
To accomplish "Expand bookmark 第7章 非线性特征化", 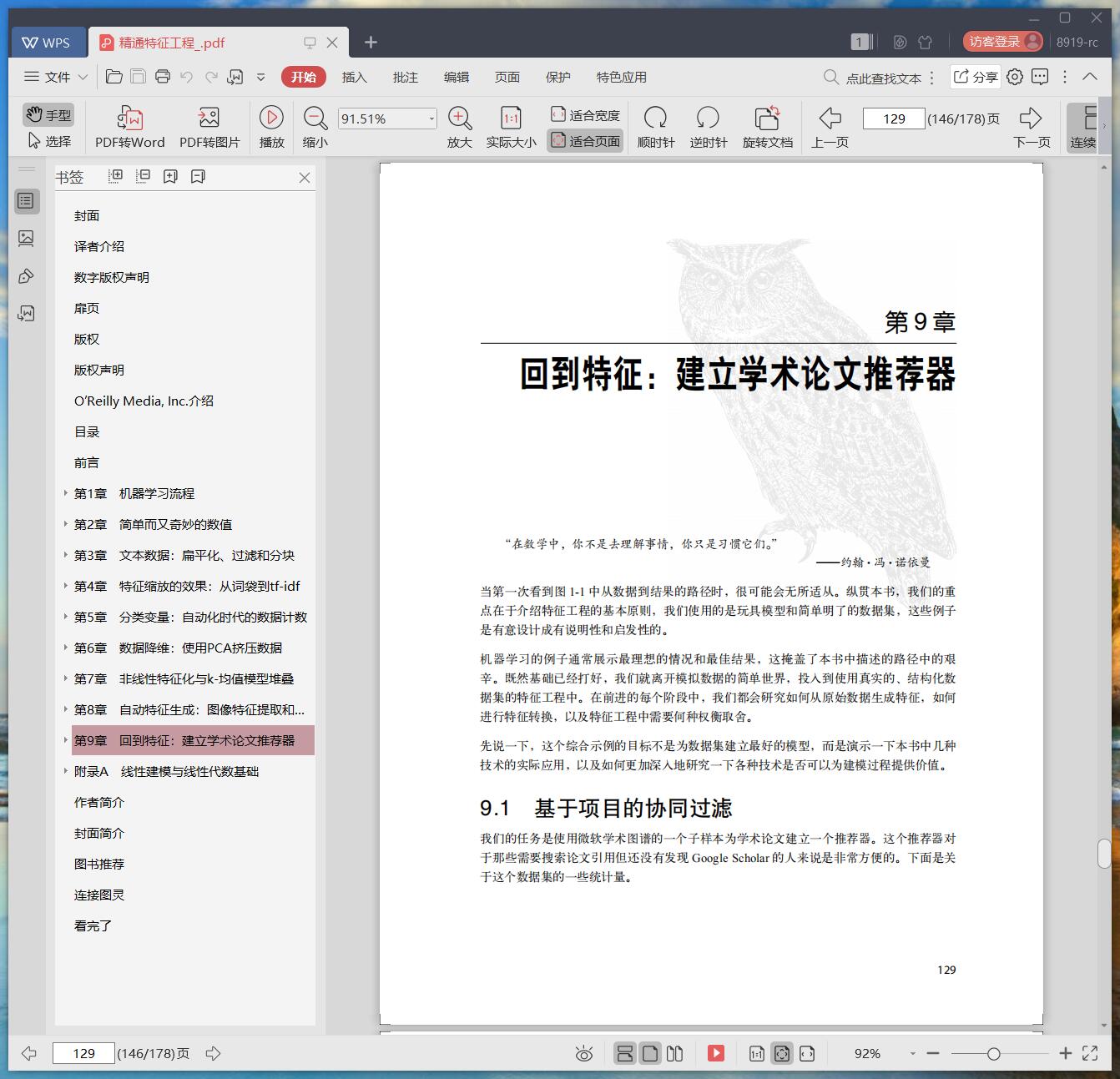I will pos(66,678).
